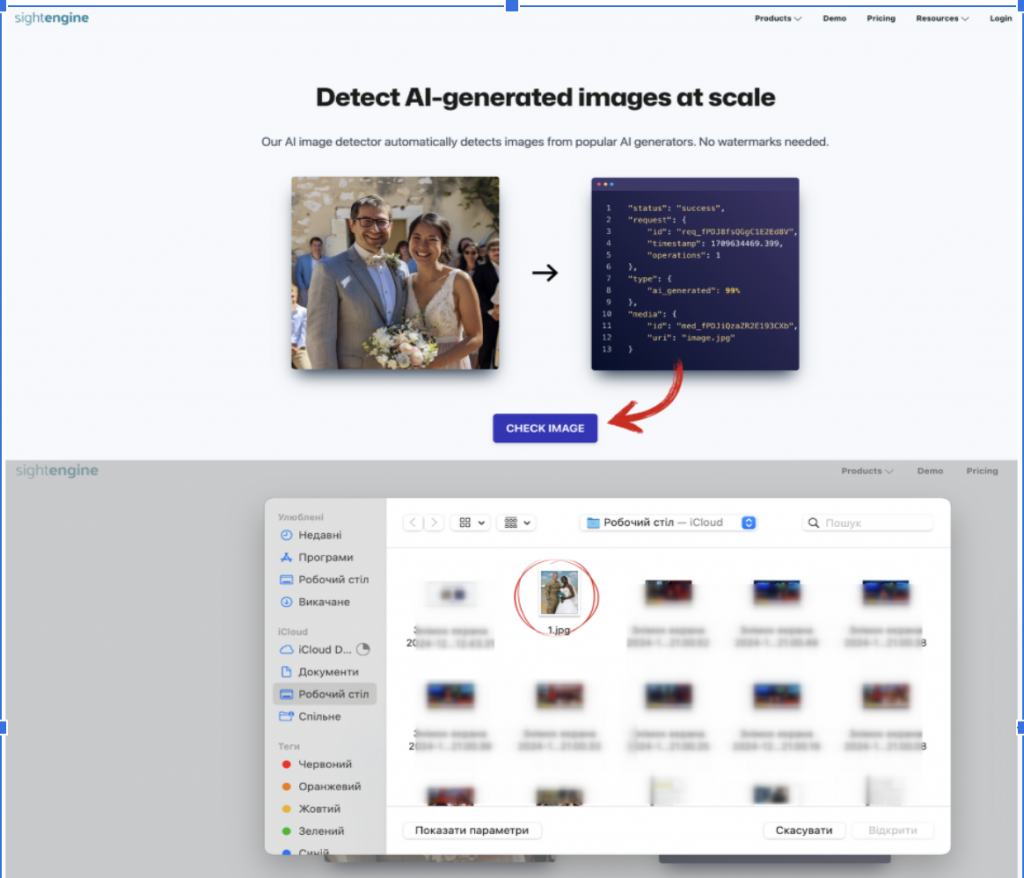Click the sightengine logo in the lower header
This screenshot has width=1024, height=878.
pyautogui.click(x=57, y=470)
